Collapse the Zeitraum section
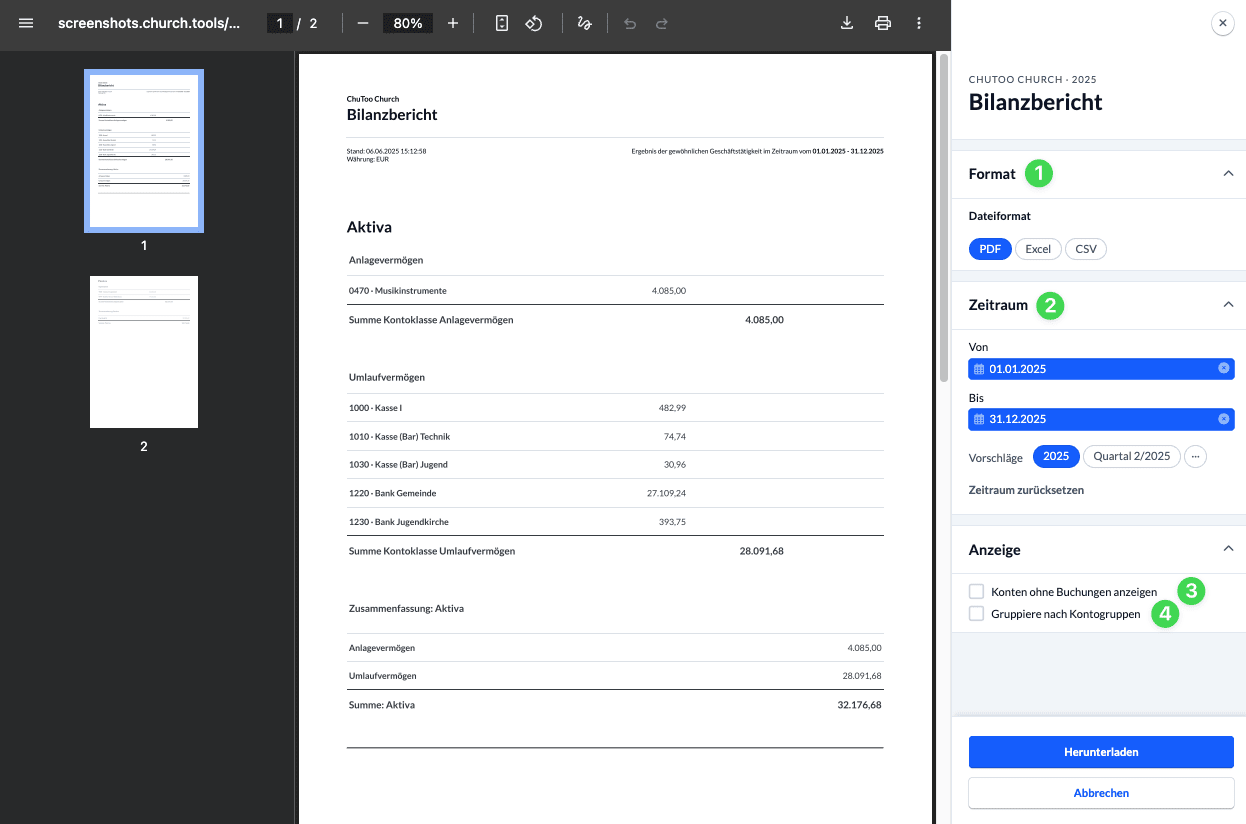Viewport: 1246px width, 824px height. 1228,305
